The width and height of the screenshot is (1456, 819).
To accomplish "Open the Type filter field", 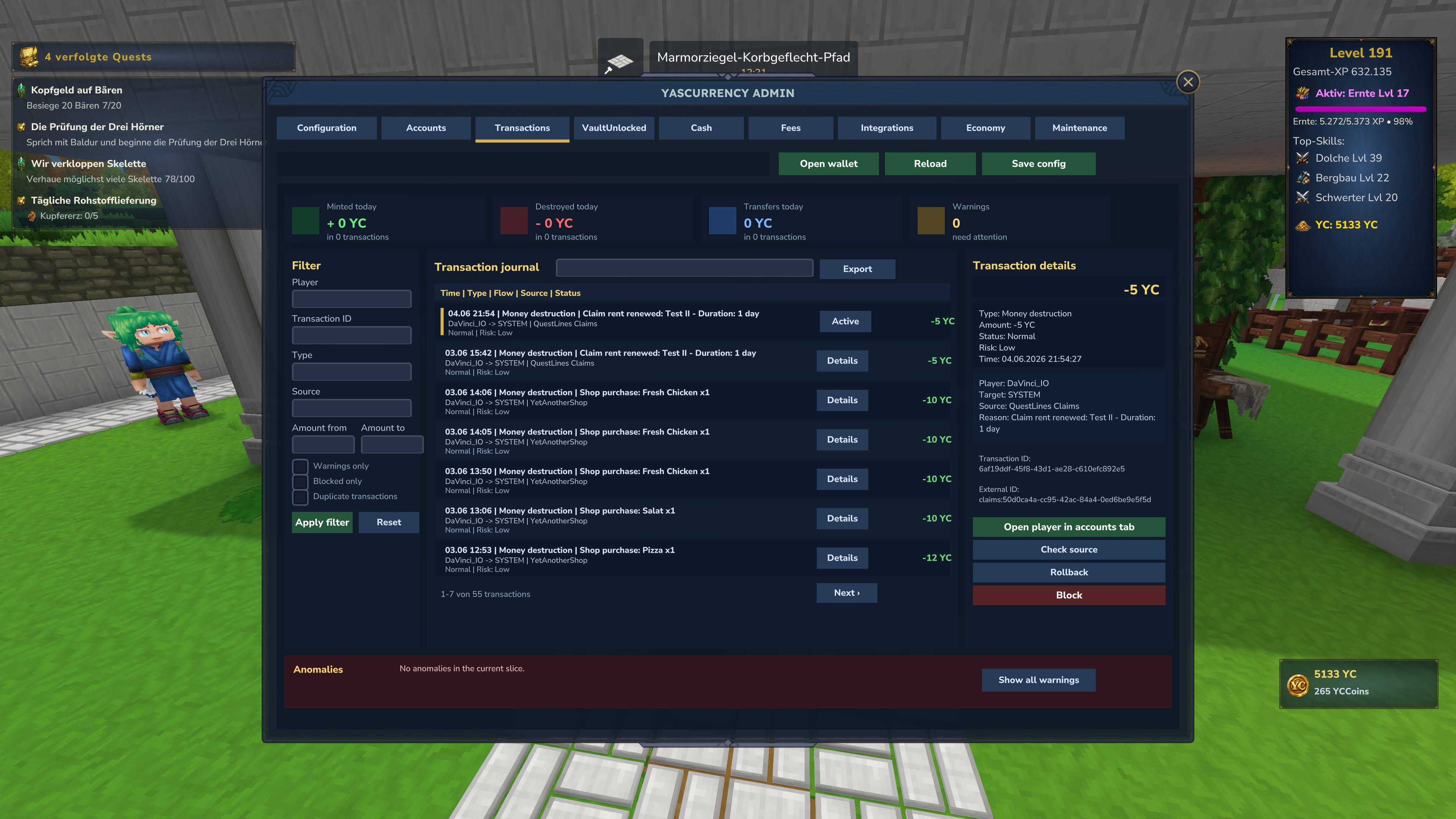I will tap(351, 372).
